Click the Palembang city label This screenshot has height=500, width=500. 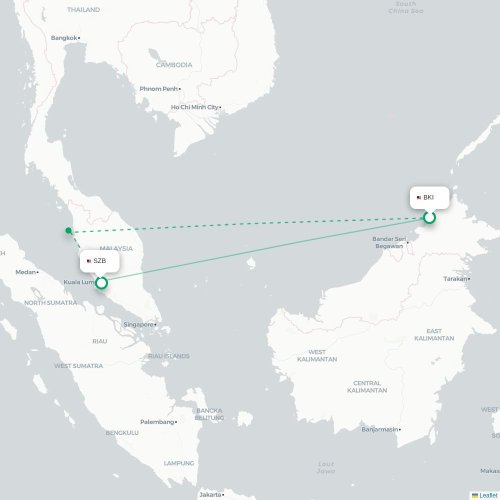tap(157, 422)
